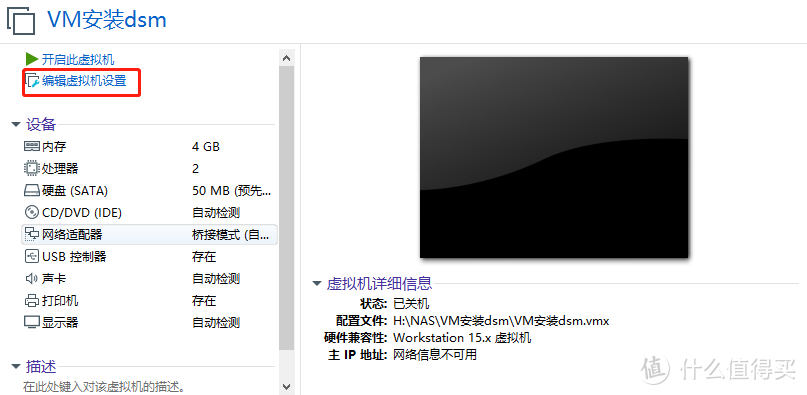Screen dimensions: 807x395
Task: Select the printer (打印机) icon
Action: (x=32, y=301)
